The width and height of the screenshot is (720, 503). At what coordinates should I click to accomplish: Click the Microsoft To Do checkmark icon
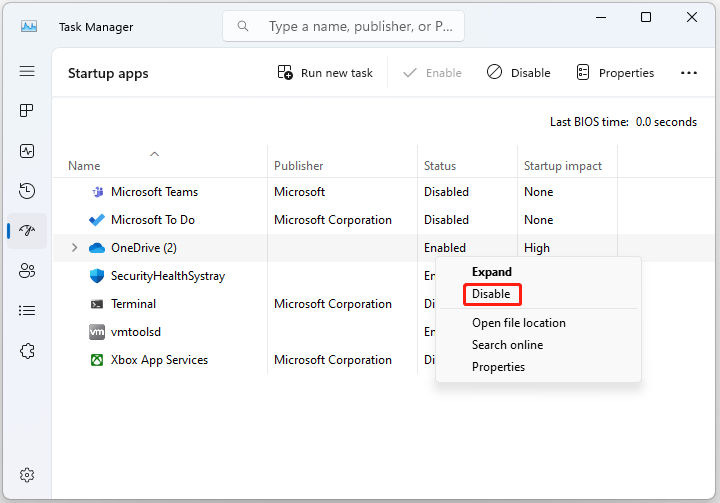[97, 220]
